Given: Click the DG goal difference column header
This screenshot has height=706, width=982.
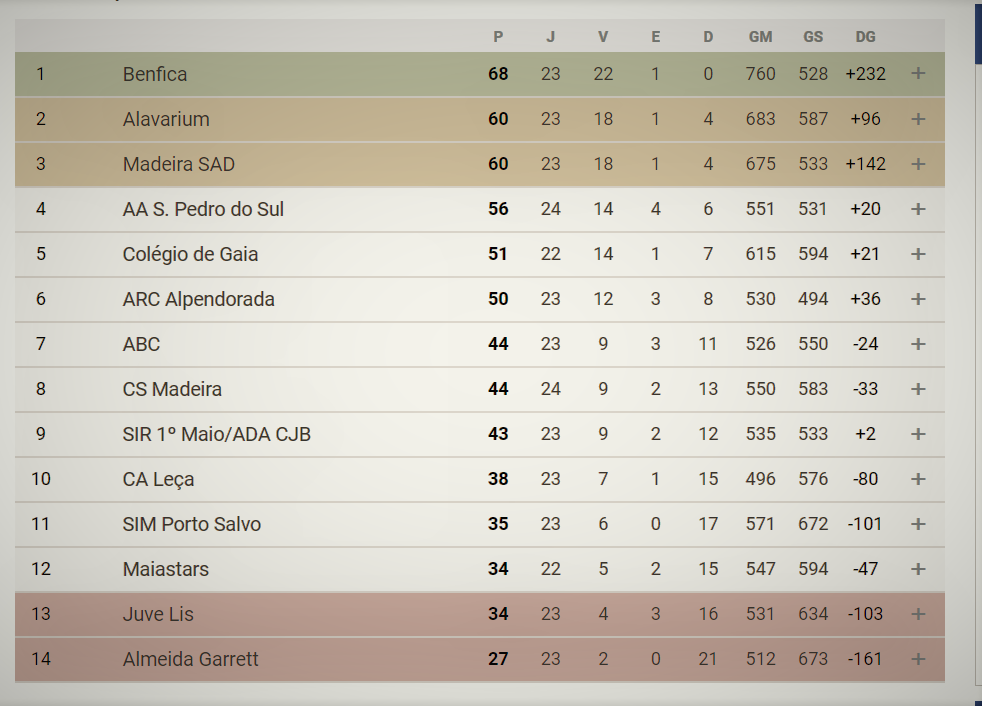Looking at the screenshot, I should [x=865, y=37].
